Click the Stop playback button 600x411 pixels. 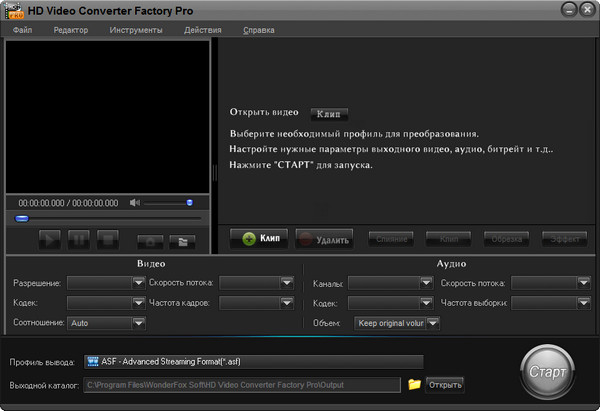pos(108,239)
